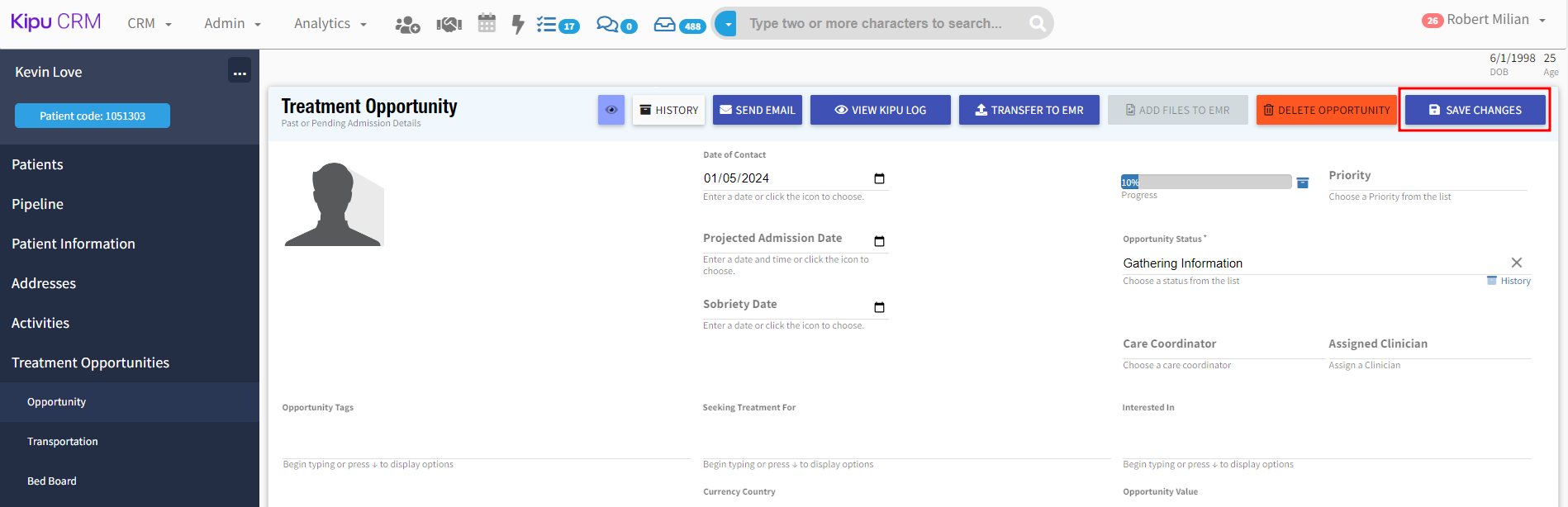Open the search filter dropdown arrow
This screenshot has width=1568, height=507.
pos(728,24)
